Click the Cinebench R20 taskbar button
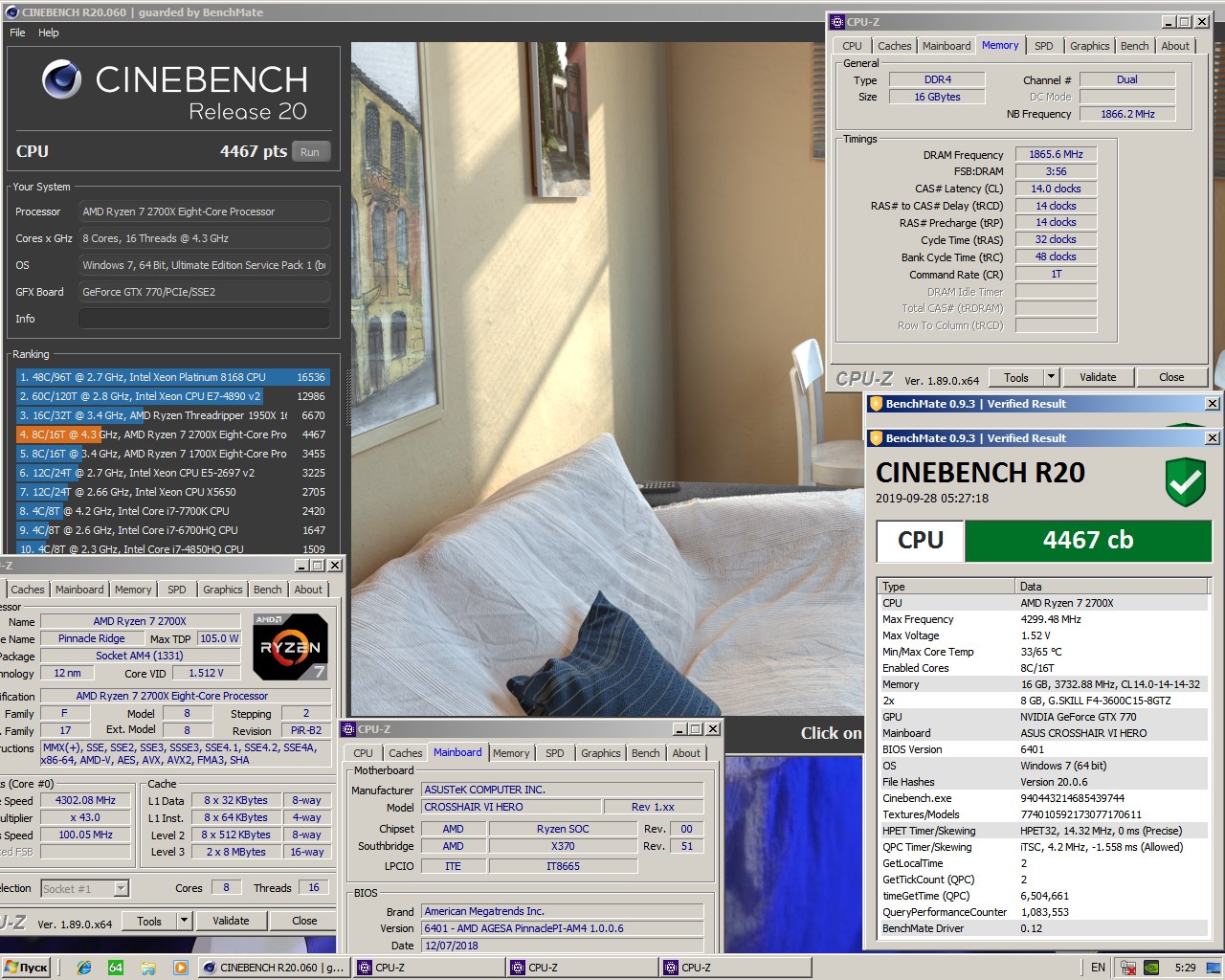This screenshot has height=980, width=1225. click(274, 968)
